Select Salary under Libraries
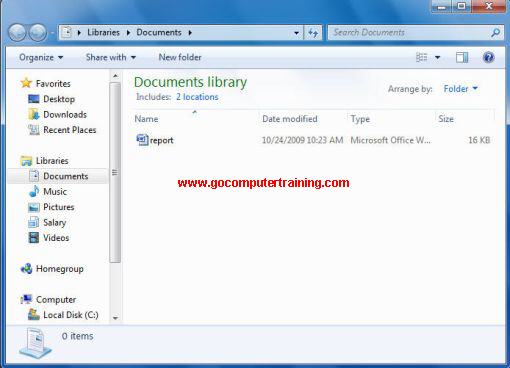510x368 pixels. pyautogui.click(x=55, y=222)
